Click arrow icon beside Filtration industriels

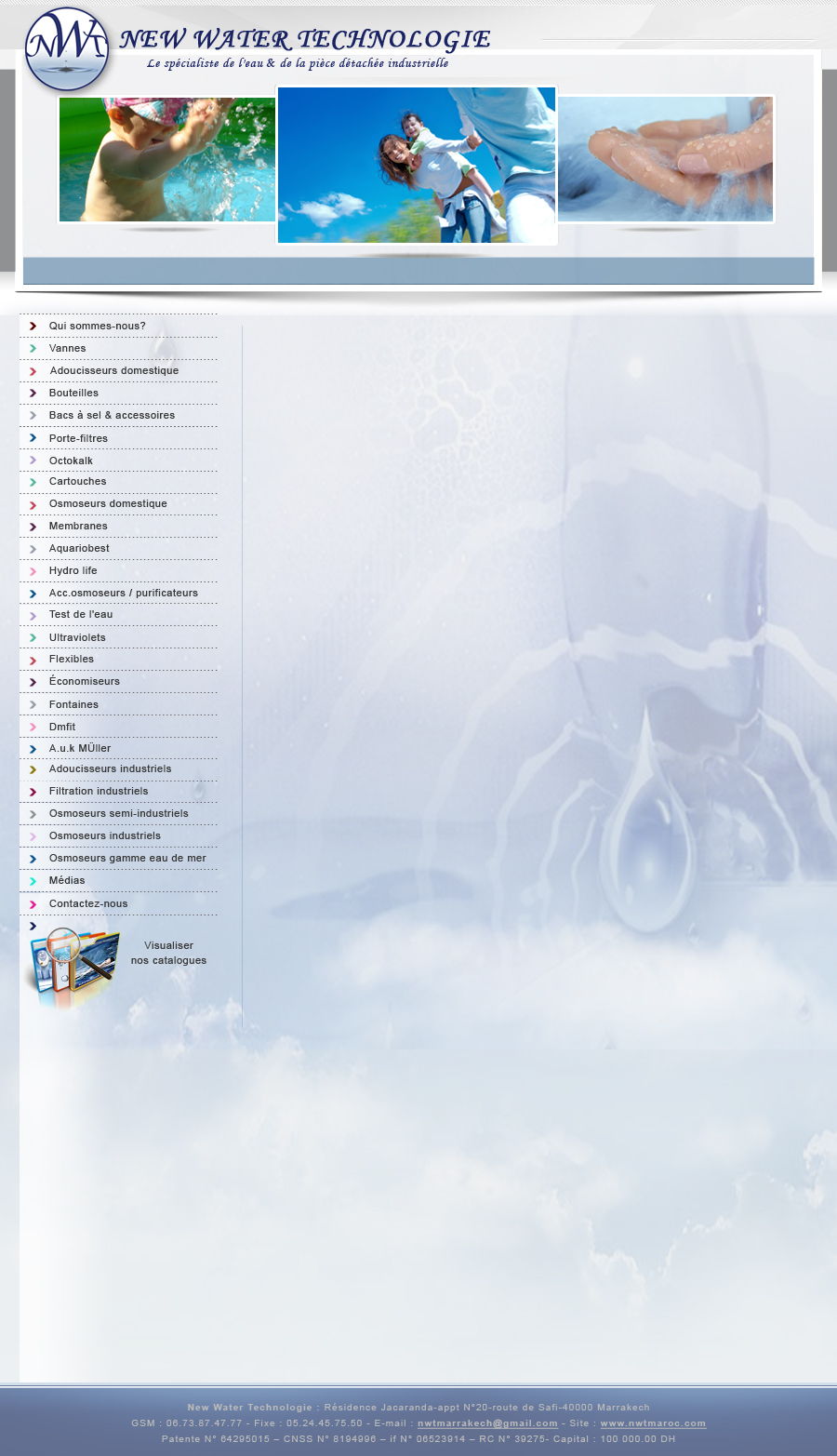[33, 792]
